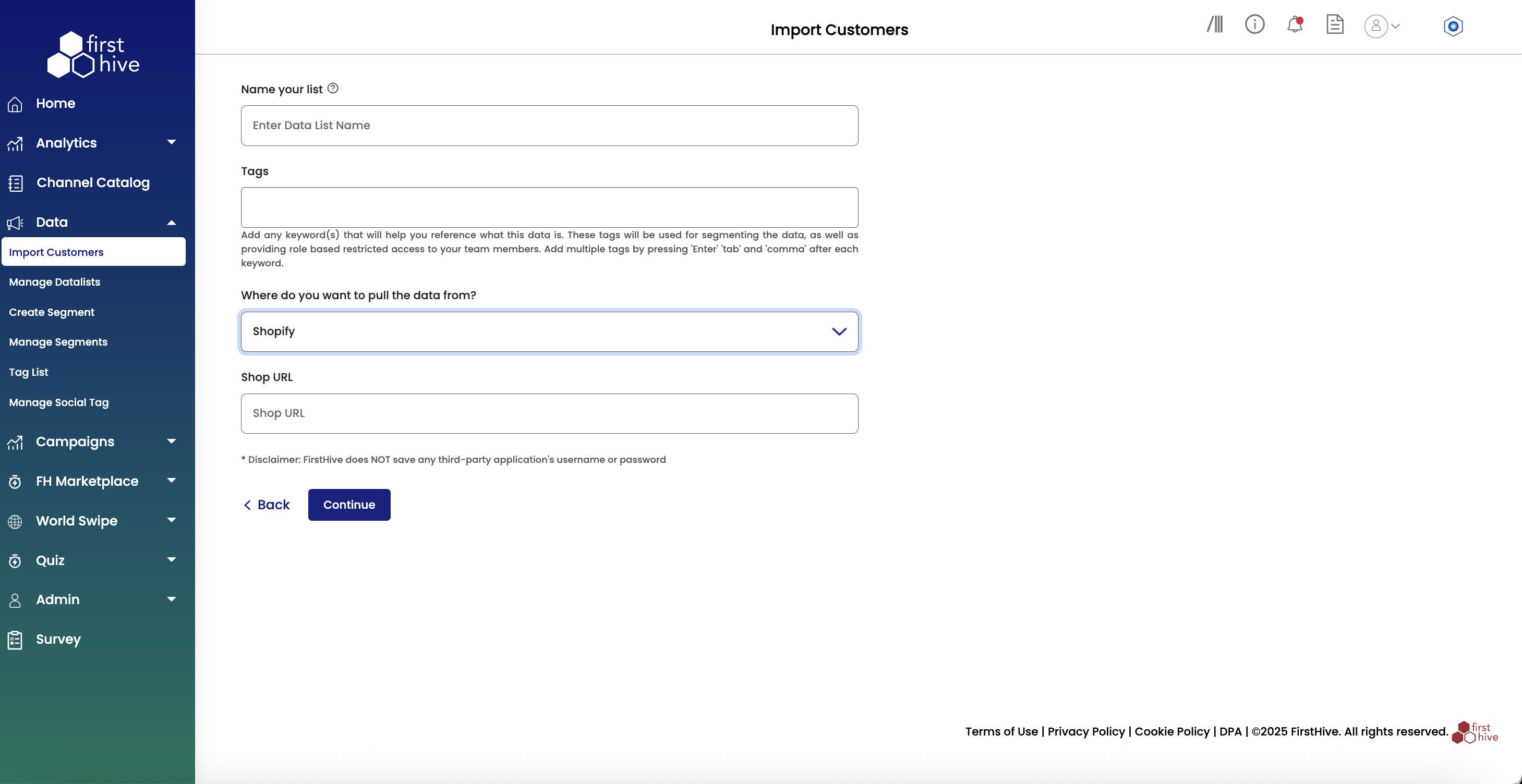Open Terms of Use link
Viewport: 1522px width, 784px height.
point(1001,731)
